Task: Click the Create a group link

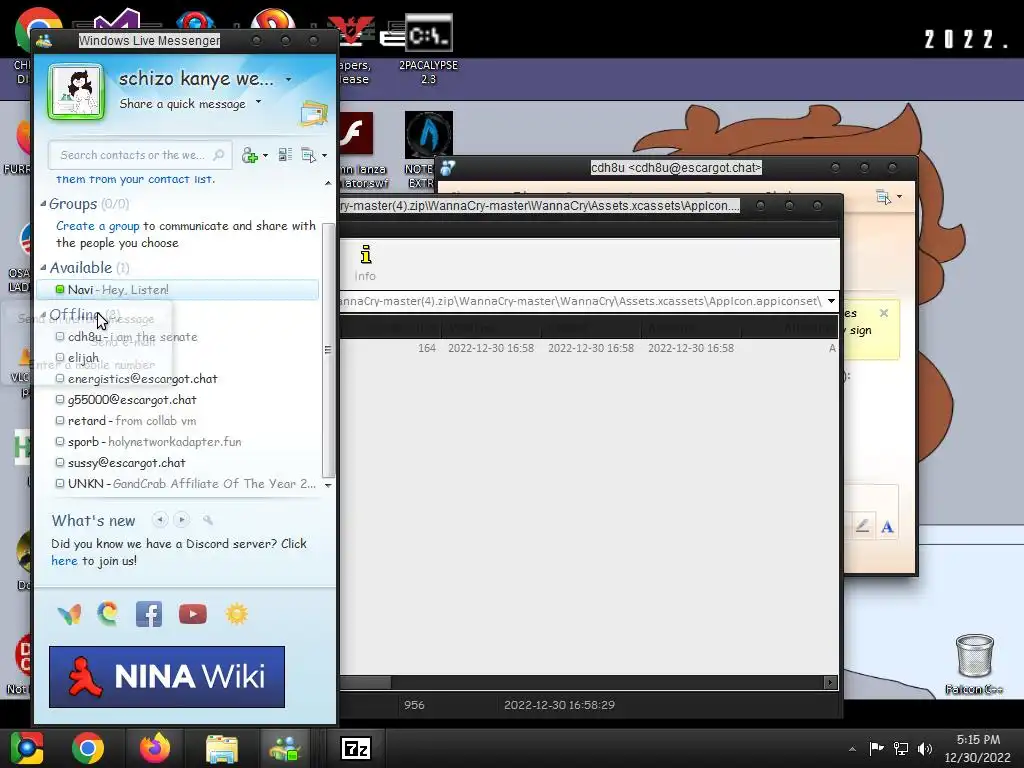Action: 97,226
